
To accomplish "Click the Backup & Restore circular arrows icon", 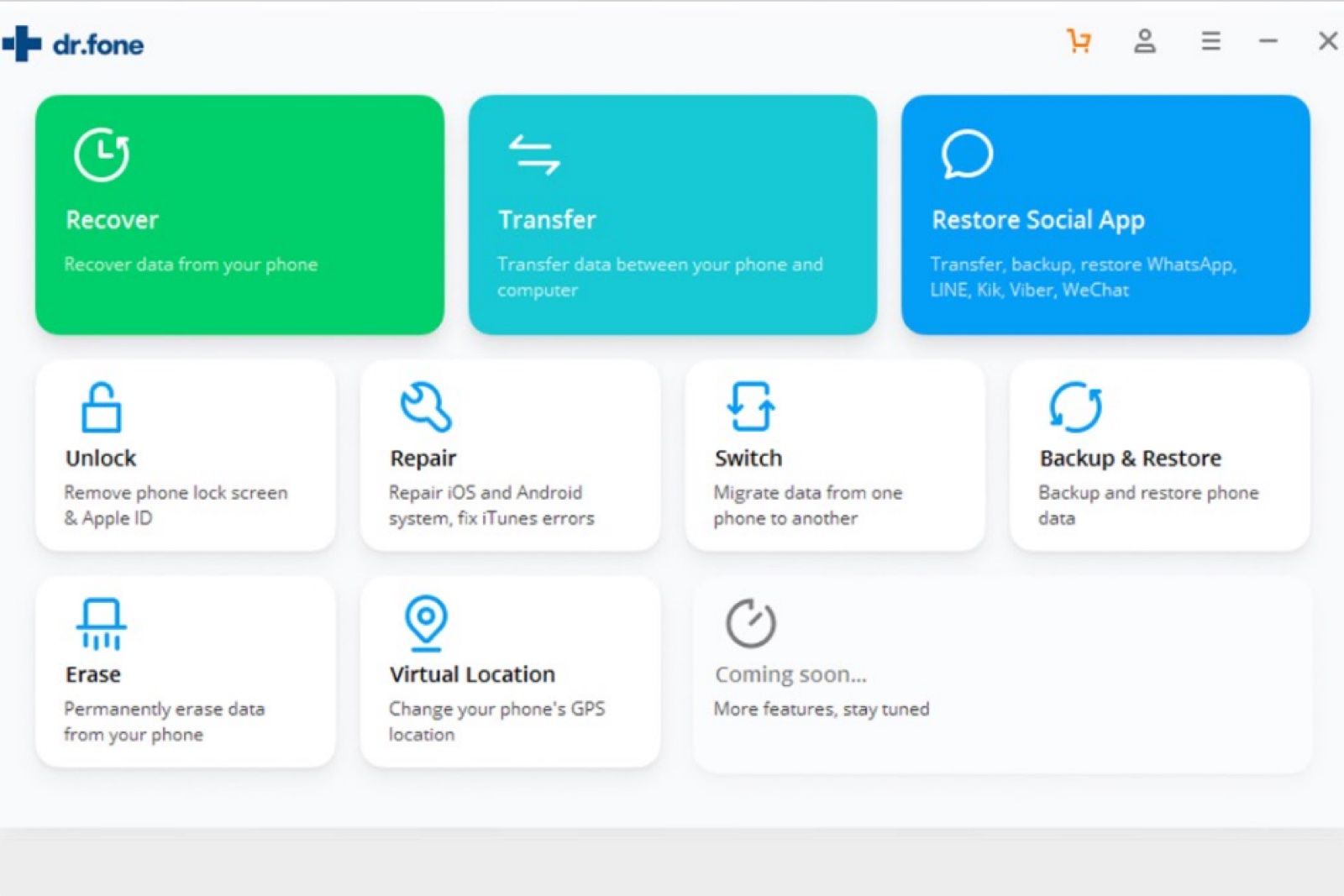I will (x=1075, y=407).
